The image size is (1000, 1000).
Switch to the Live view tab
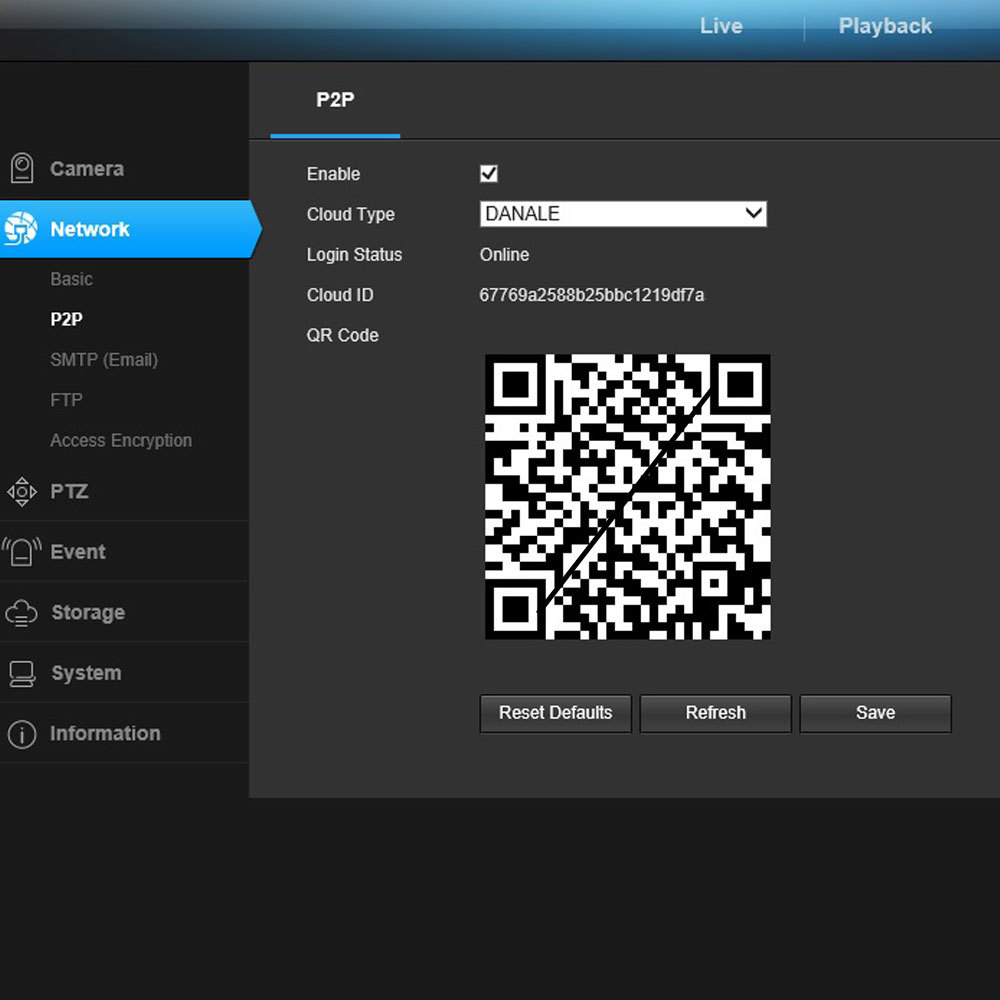[721, 26]
